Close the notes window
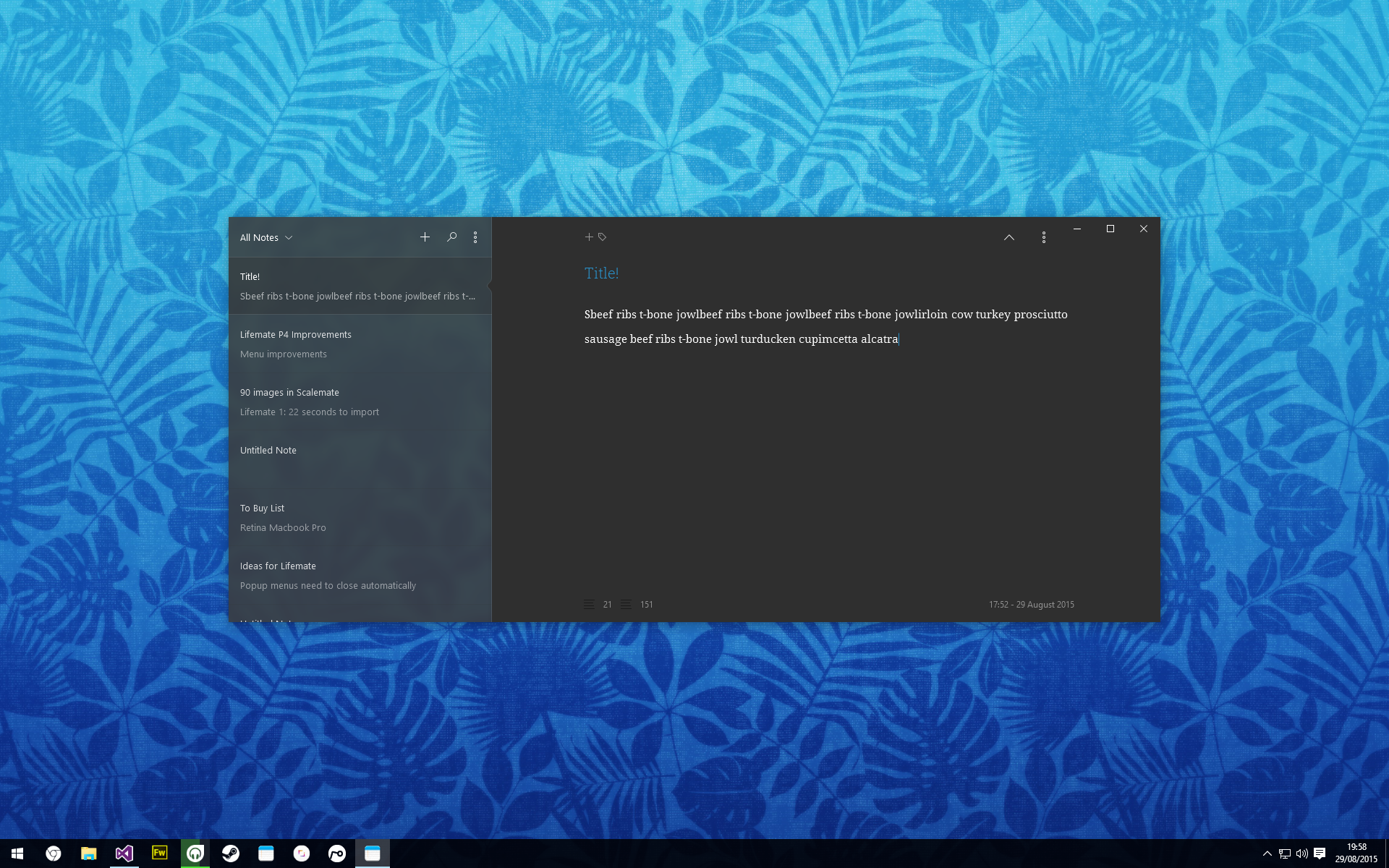Image resolution: width=1389 pixels, height=868 pixels. point(1144,229)
